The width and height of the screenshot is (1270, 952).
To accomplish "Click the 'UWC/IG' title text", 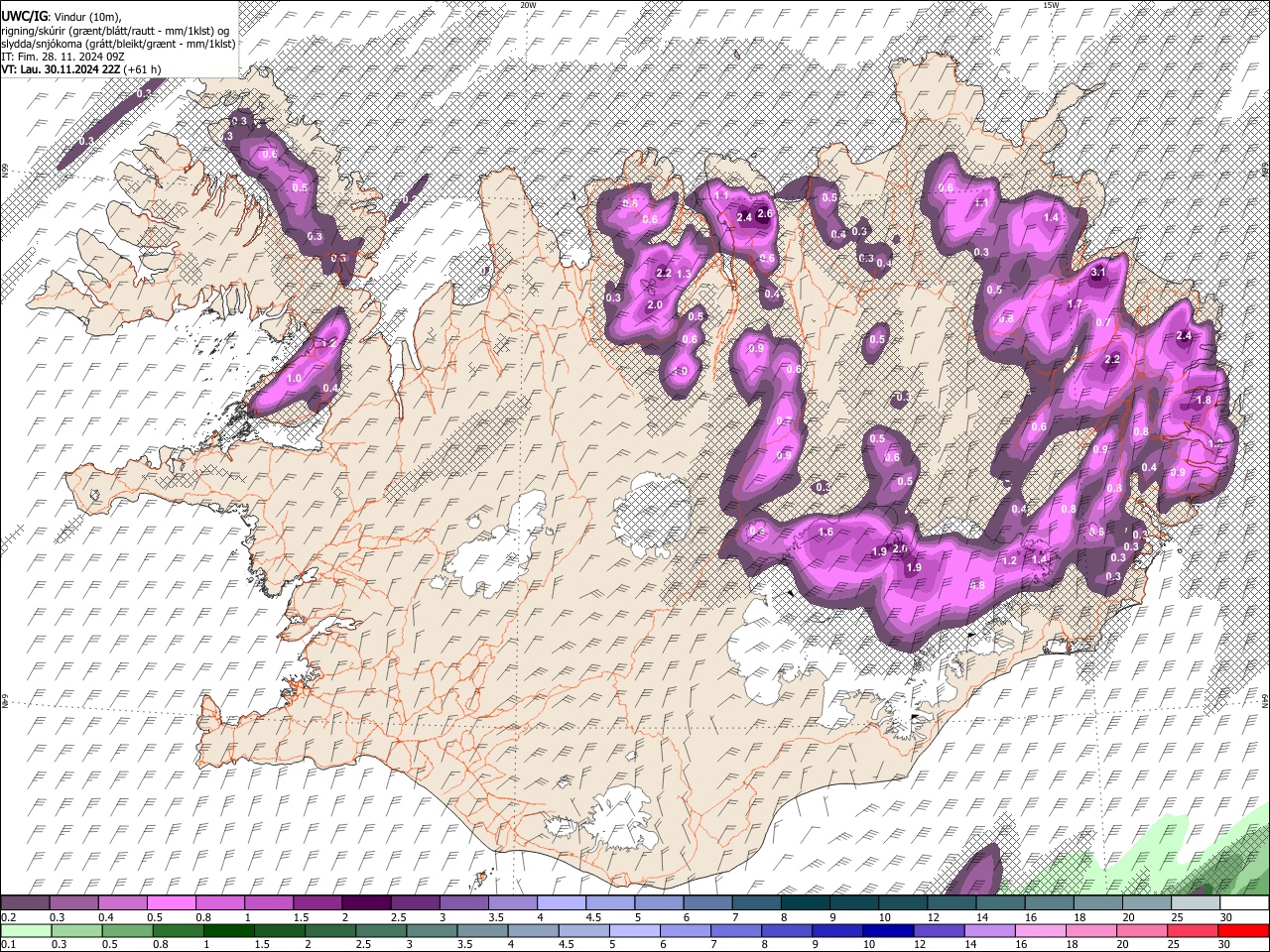I will click(x=24, y=16).
